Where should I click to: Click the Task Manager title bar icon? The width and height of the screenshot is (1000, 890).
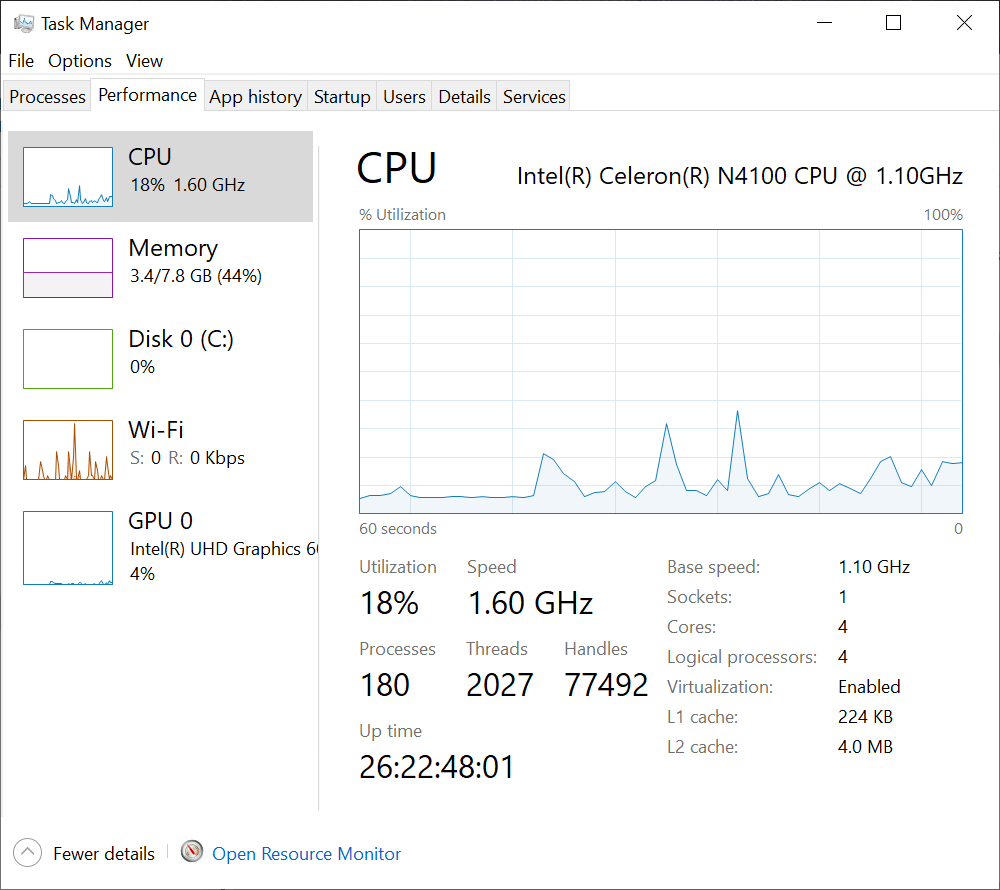point(24,24)
